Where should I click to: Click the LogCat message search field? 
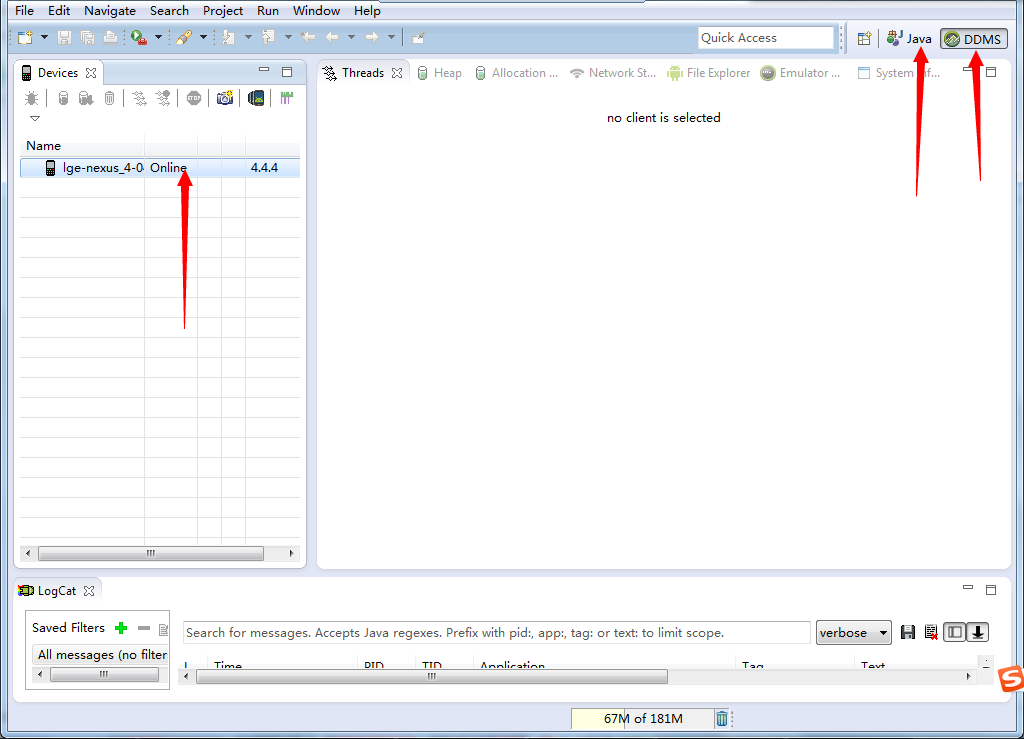click(496, 633)
